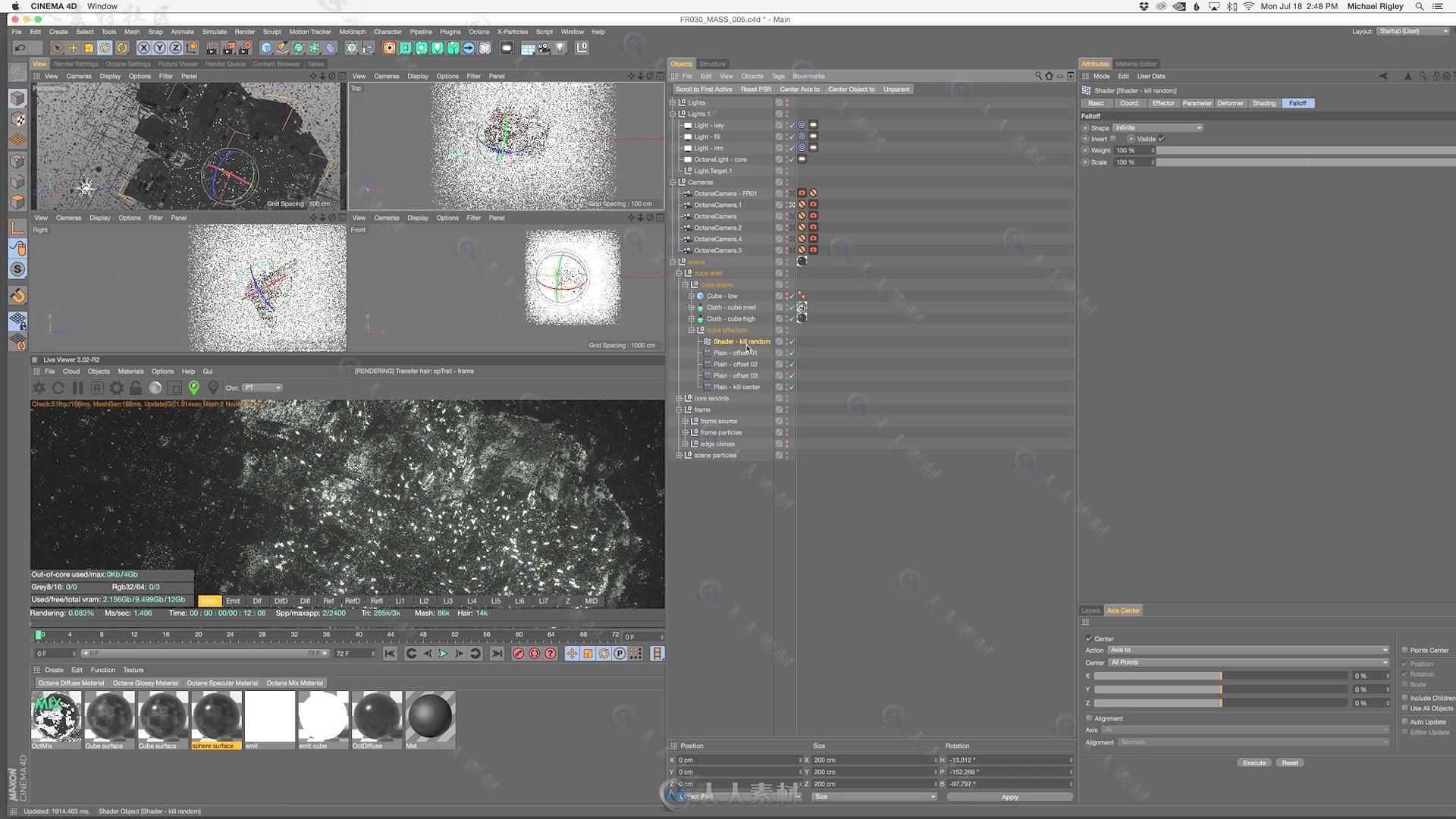Screen dimensions: 1456x819
Task: Toggle the render region icon in Live Viewer
Action: pos(174,388)
